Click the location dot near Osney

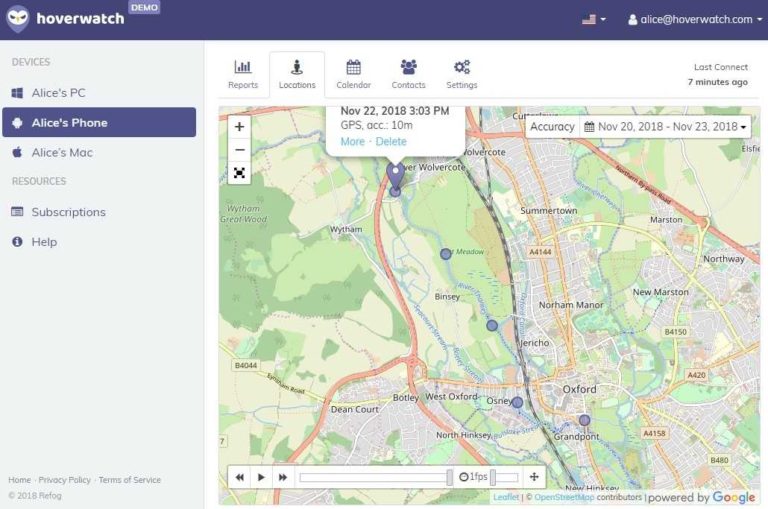click(517, 403)
